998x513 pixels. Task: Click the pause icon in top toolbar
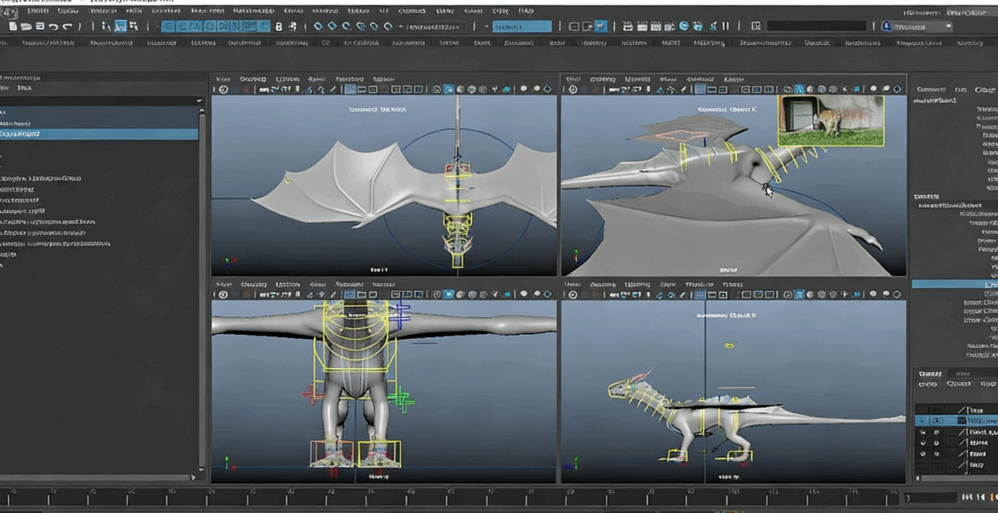[x=724, y=27]
